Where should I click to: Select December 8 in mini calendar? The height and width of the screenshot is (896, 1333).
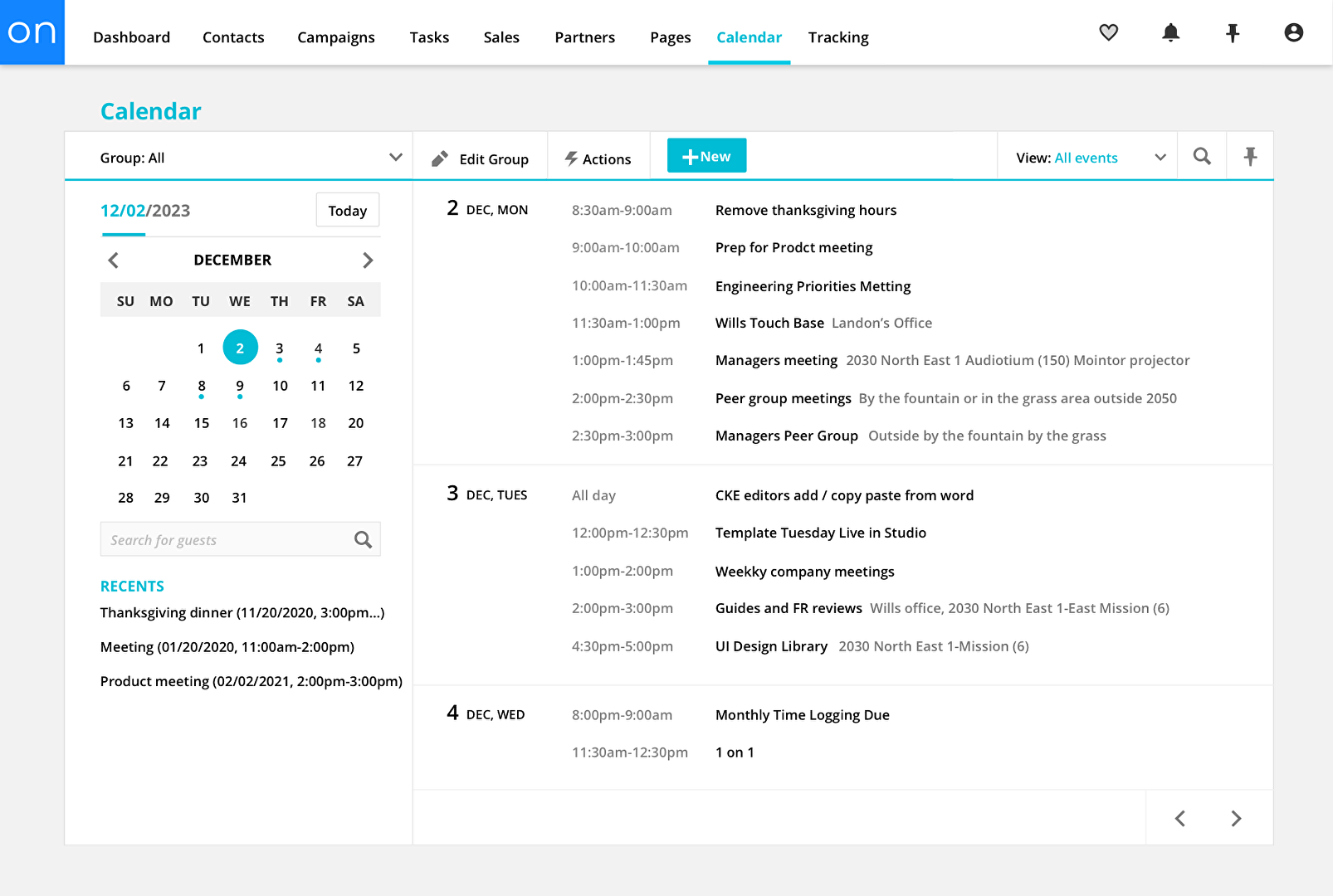[202, 386]
